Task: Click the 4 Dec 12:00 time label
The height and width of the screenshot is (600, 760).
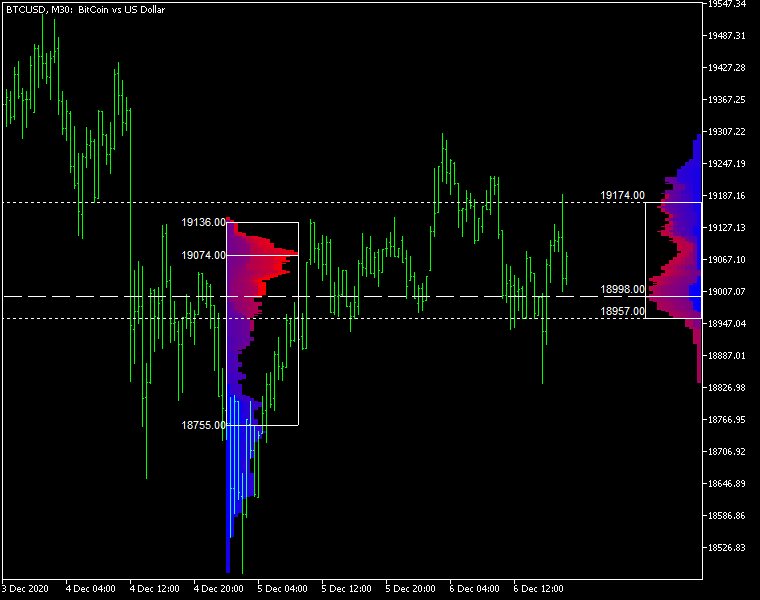Action: pos(155,589)
